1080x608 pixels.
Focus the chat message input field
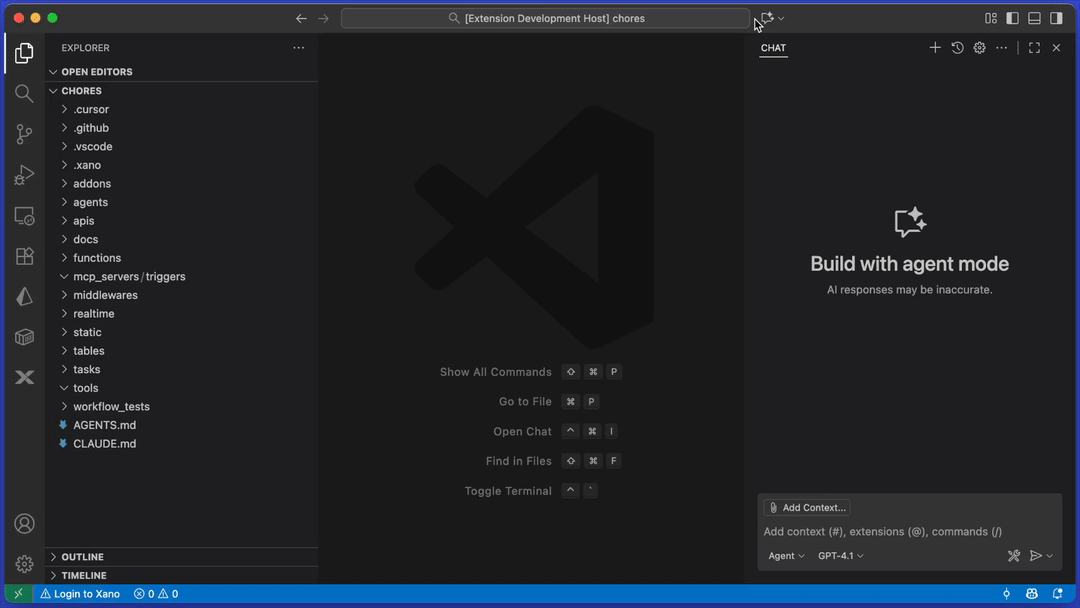pos(909,532)
